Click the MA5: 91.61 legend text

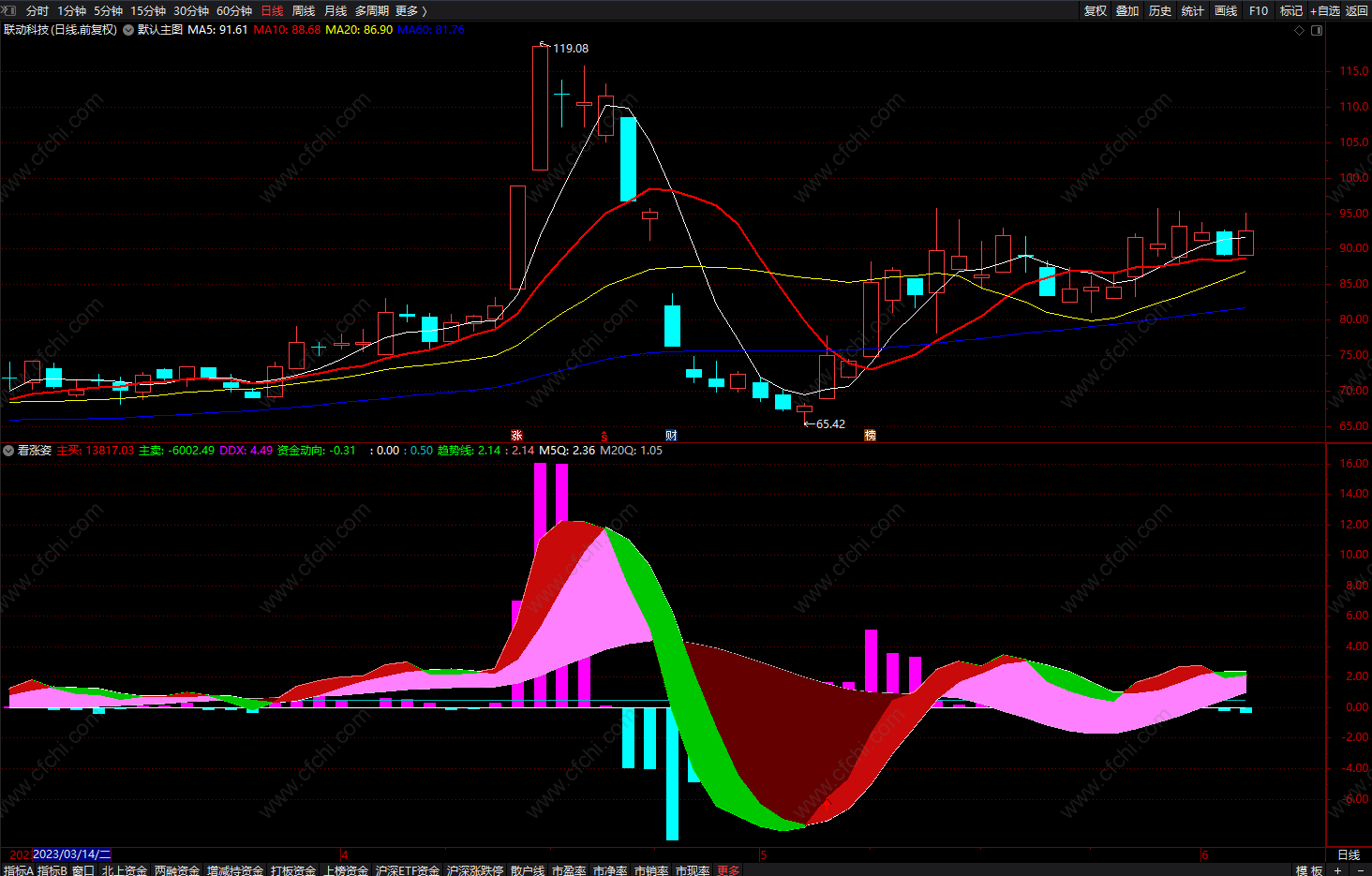217,30
